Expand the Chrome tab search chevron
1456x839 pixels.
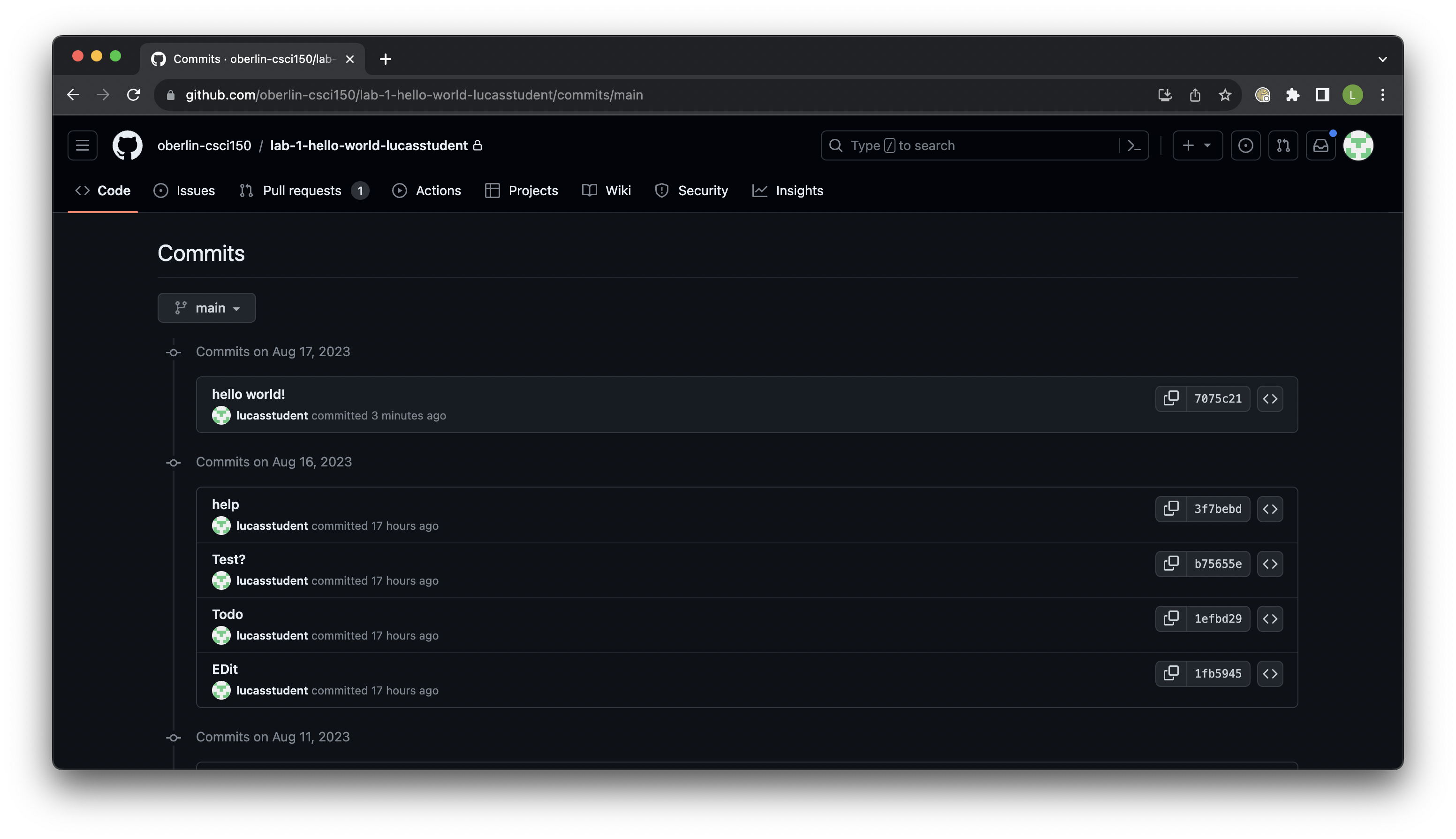(x=1382, y=59)
